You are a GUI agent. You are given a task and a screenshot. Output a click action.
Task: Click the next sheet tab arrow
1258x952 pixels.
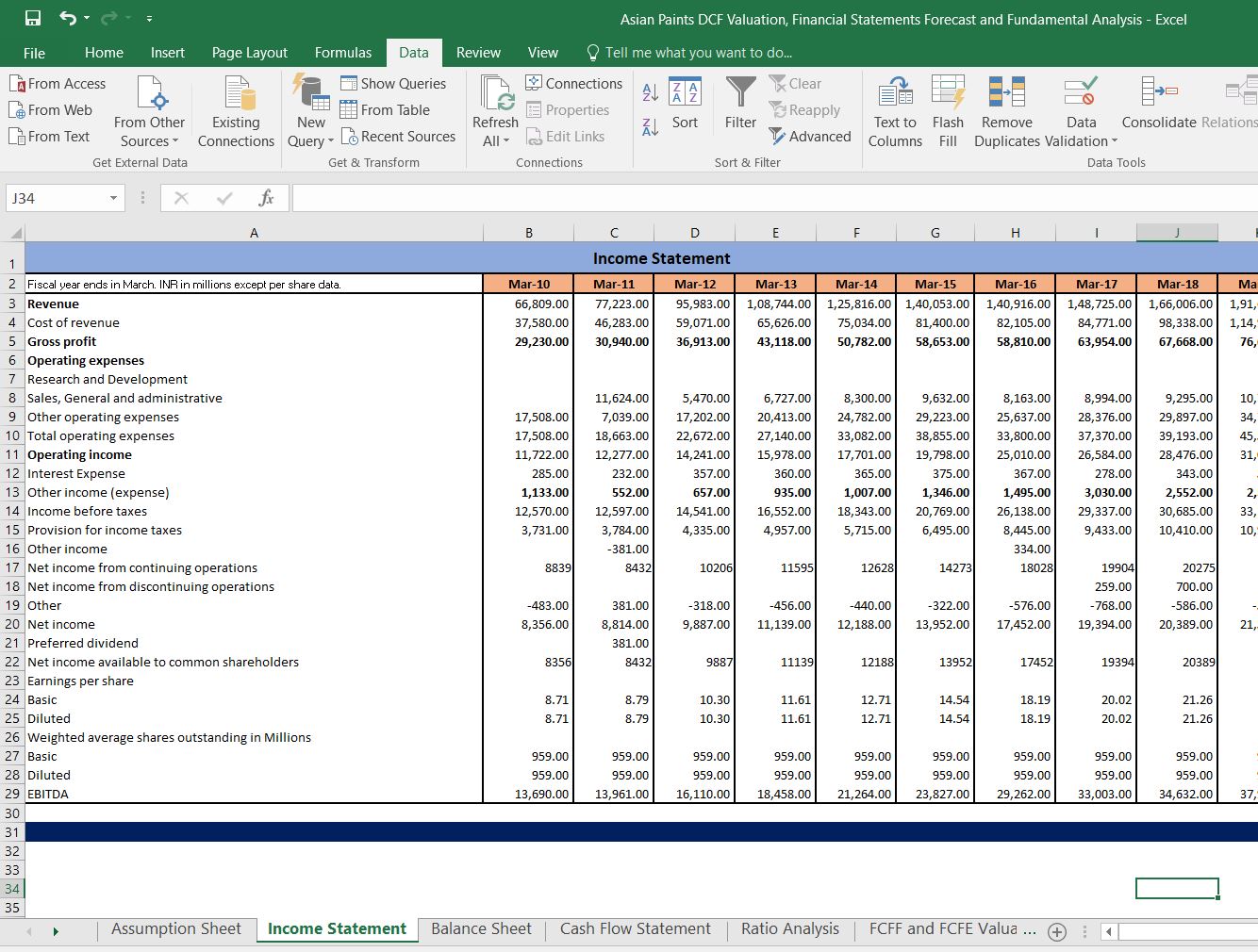pos(56,931)
